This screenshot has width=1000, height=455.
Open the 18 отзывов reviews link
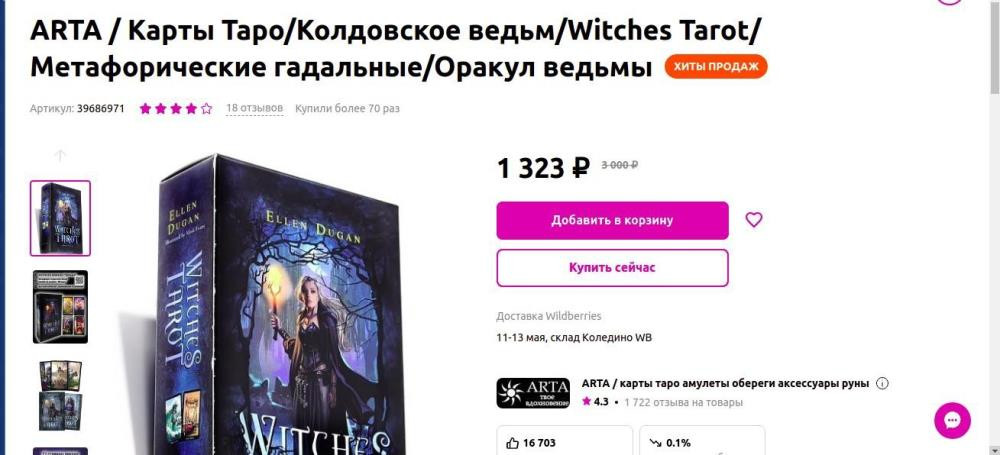tap(254, 108)
